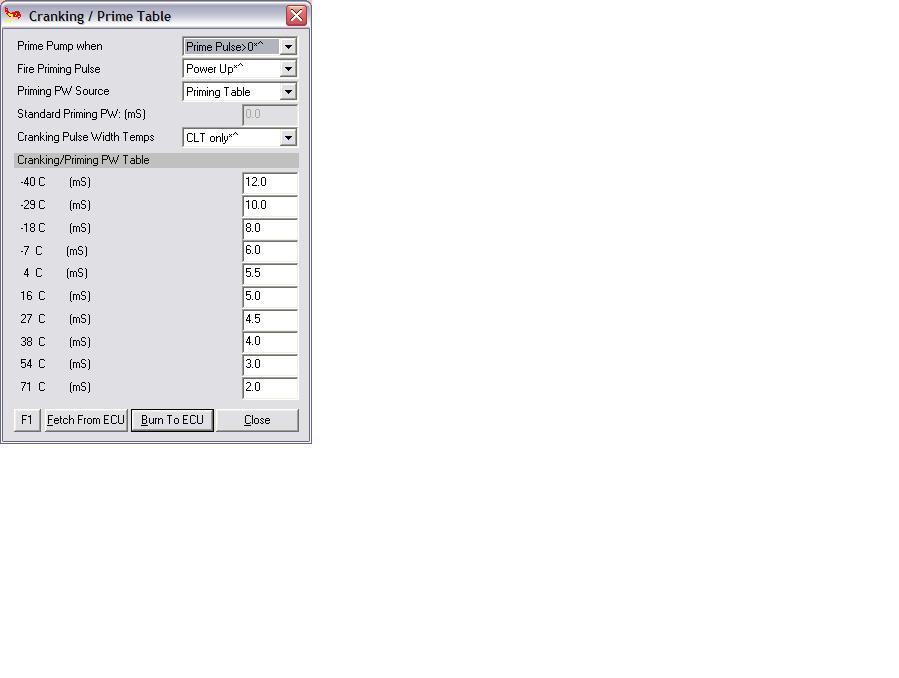Viewport: 899px width, 678px height.
Task: Edit the 27 C pulse width field
Action: click(x=270, y=320)
